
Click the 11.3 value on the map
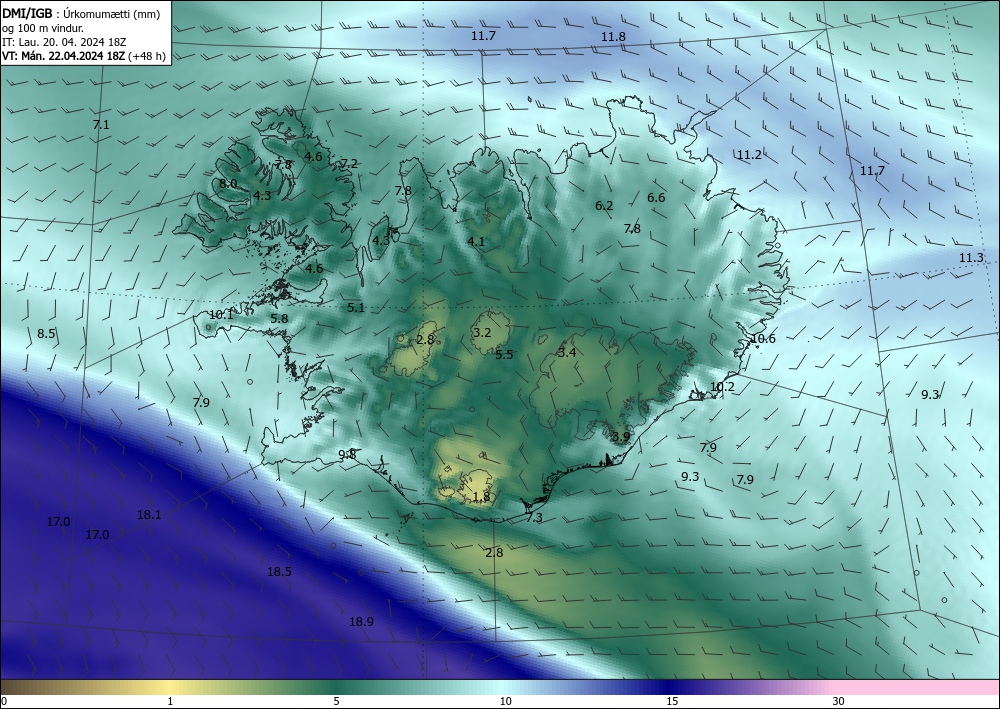pyautogui.click(x=971, y=258)
